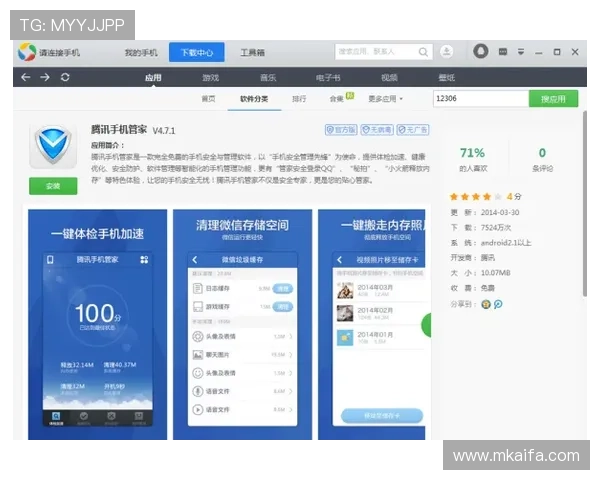
Task: Click the green next-screenshot arrow button
Action: pos(426,325)
